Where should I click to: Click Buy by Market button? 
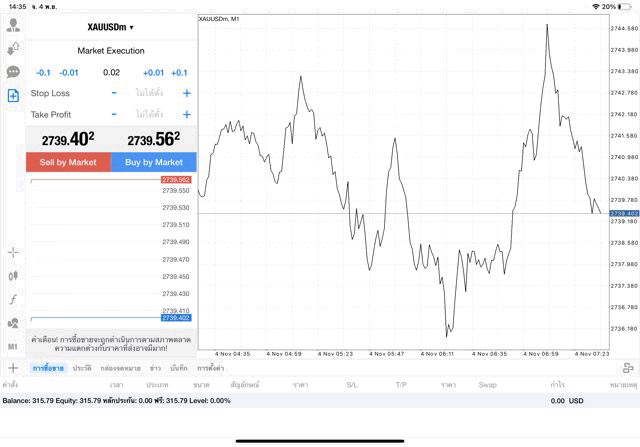(154, 162)
